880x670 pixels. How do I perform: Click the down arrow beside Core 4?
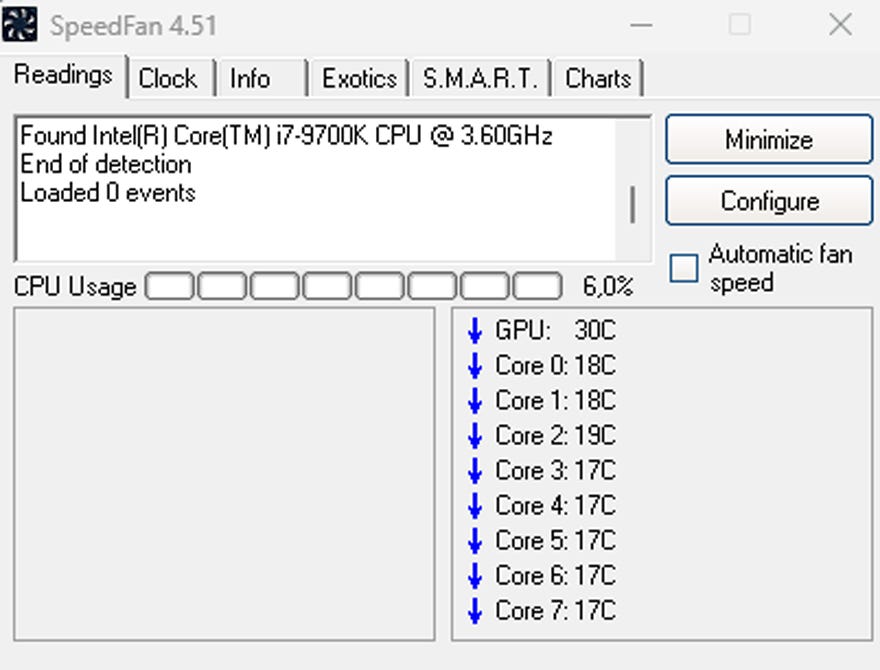[475, 506]
